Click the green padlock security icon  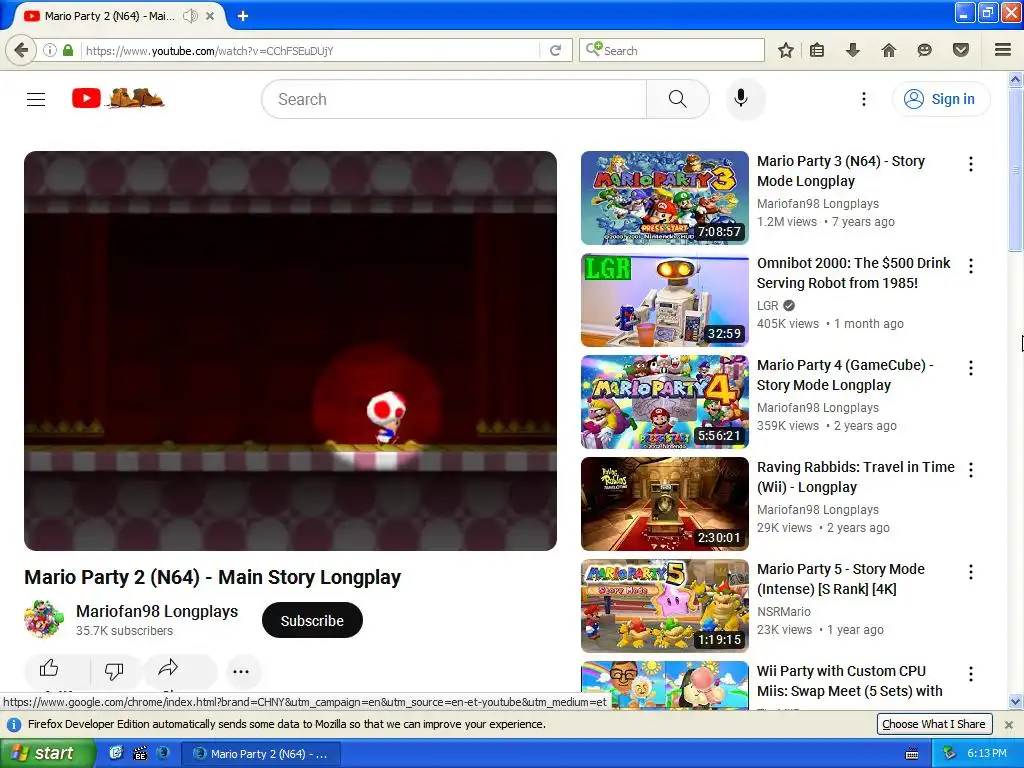68,50
